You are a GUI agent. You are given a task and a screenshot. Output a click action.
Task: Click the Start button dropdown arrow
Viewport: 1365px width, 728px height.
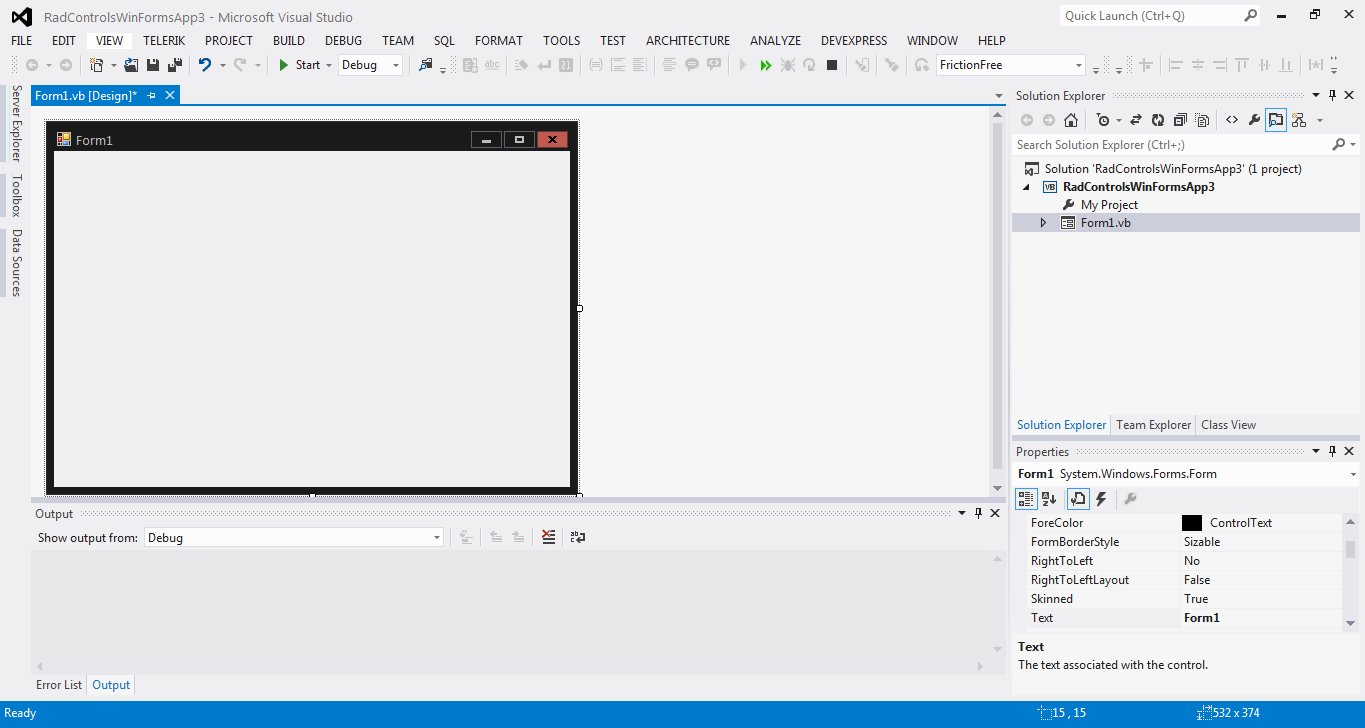(331, 65)
